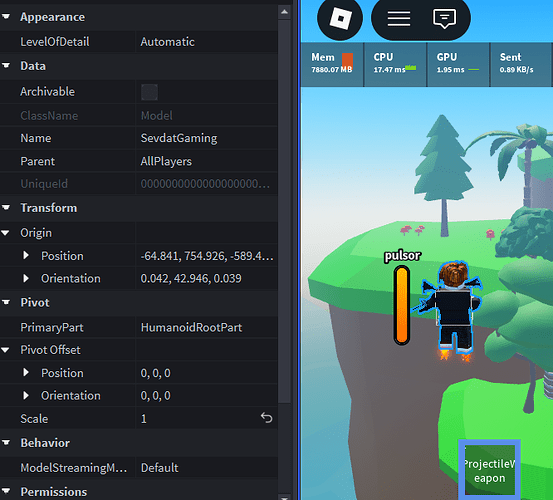This screenshot has height=500, width=553.
Task: Click the PrimaryPart value HumanoidRootPart
Action: click(207, 327)
